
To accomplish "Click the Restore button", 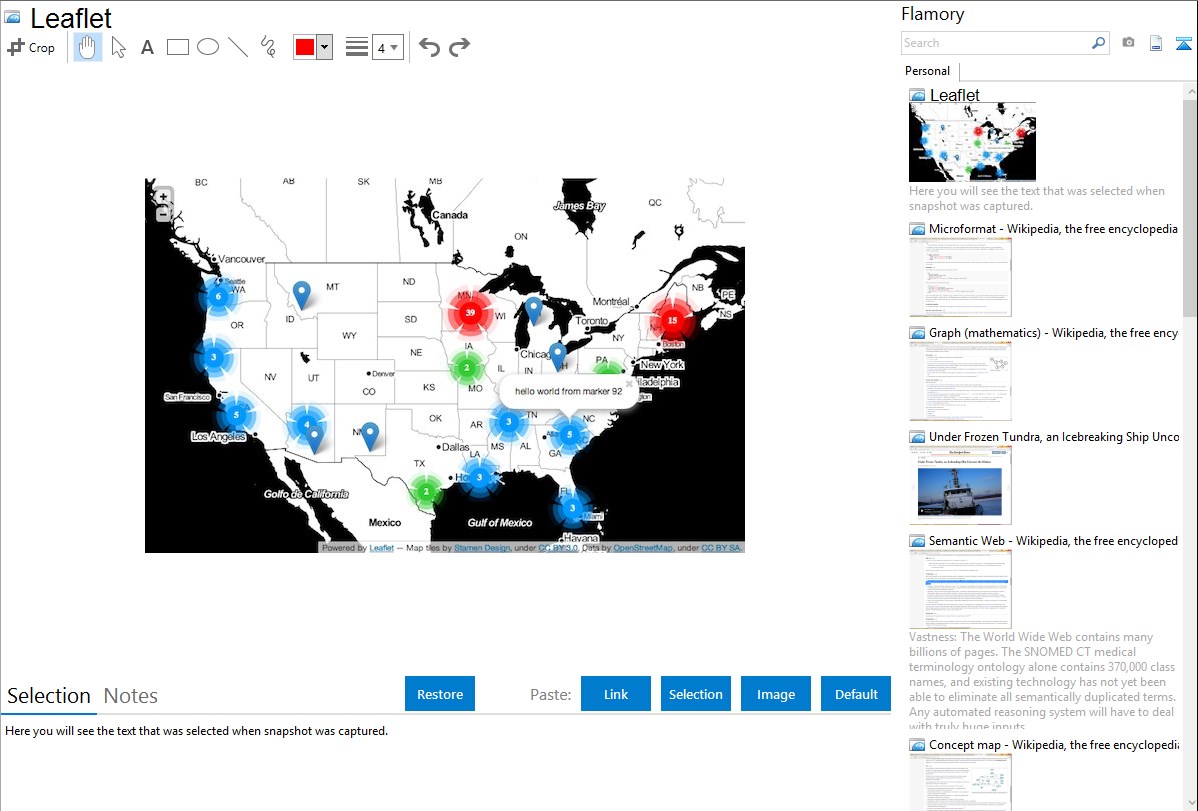I will point(440,694).
